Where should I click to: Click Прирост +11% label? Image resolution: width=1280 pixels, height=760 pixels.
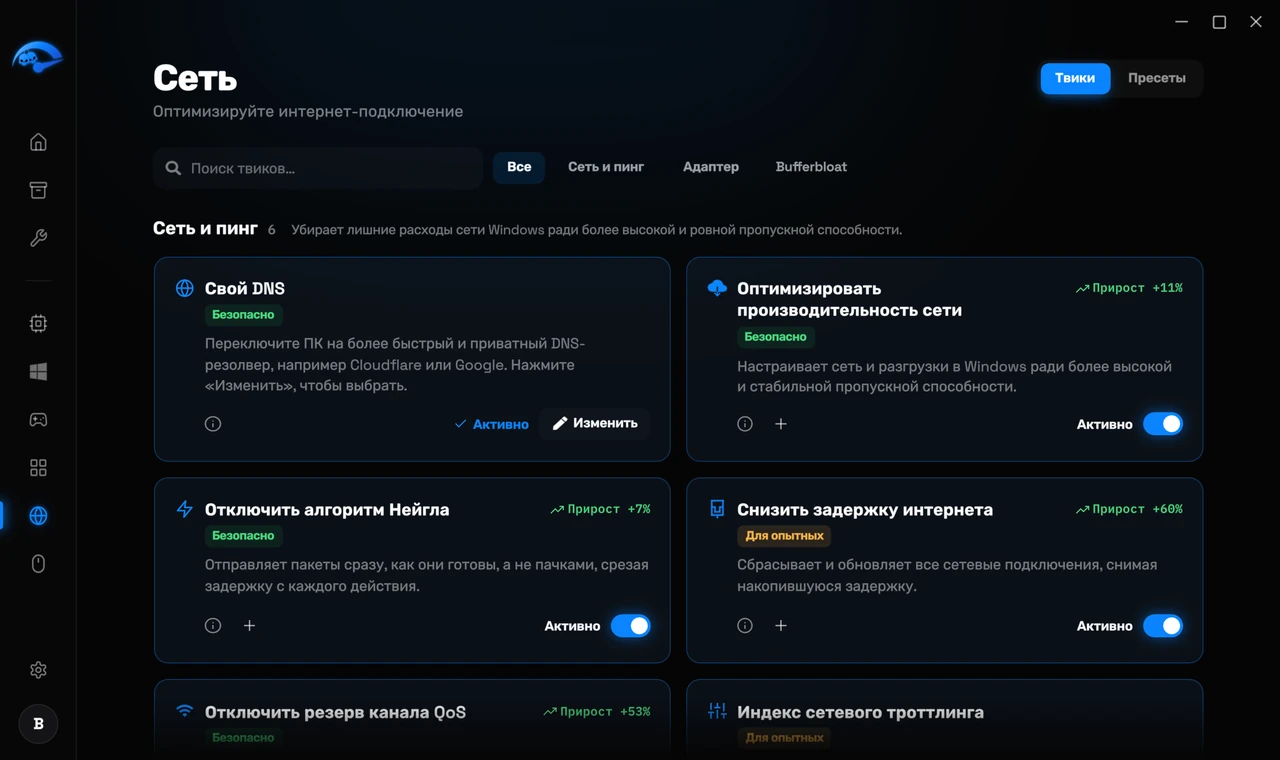pyautogui.click(x=1129, y=288)
